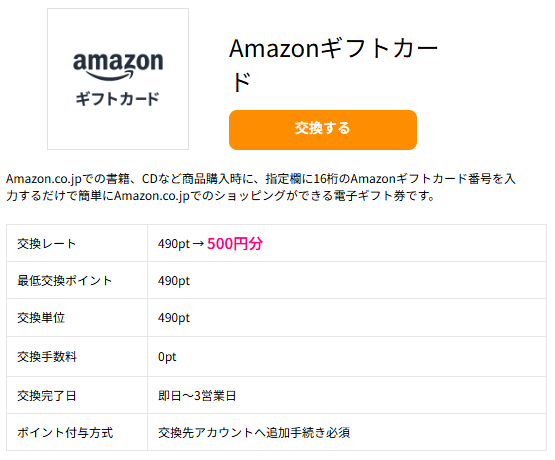Click the 即日〜3営業日 completion value
Viewport: 555px width, 460px height.
197,395
